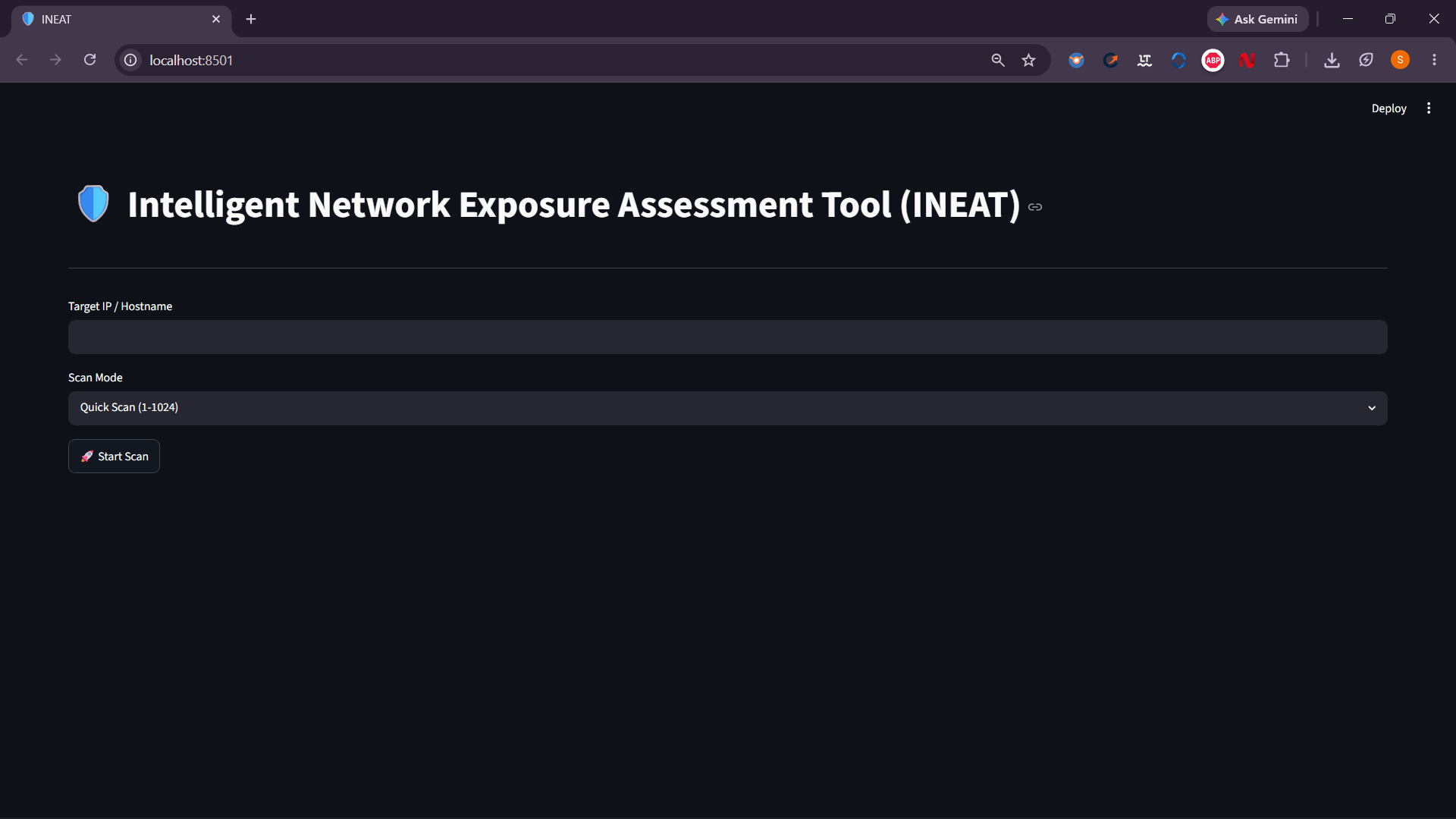Click the localhost:8501 address bar
Viewport: 1456px width, 819px height.
[561, 60]
